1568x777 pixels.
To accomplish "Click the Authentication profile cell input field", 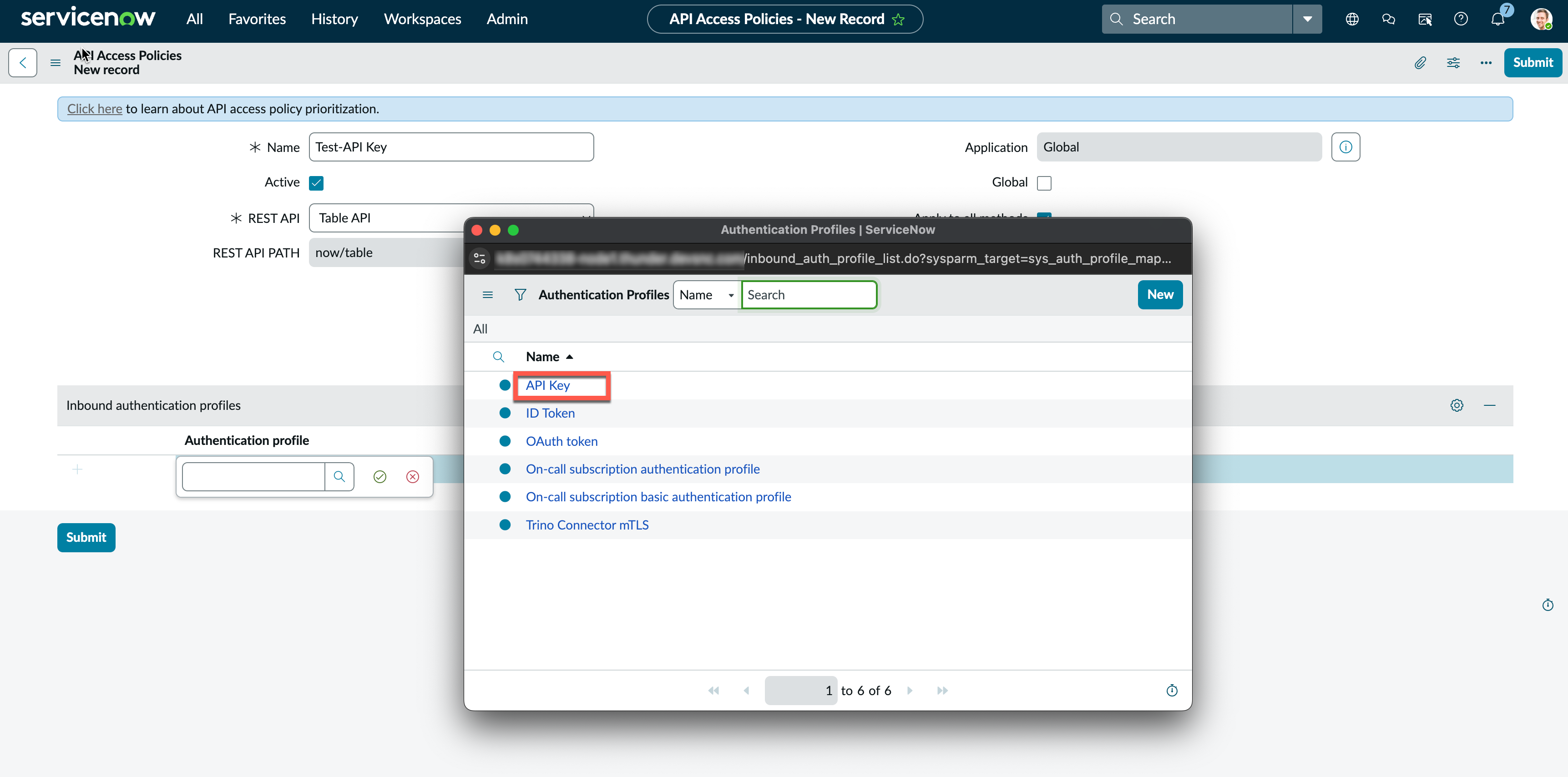I will point(253,476).
